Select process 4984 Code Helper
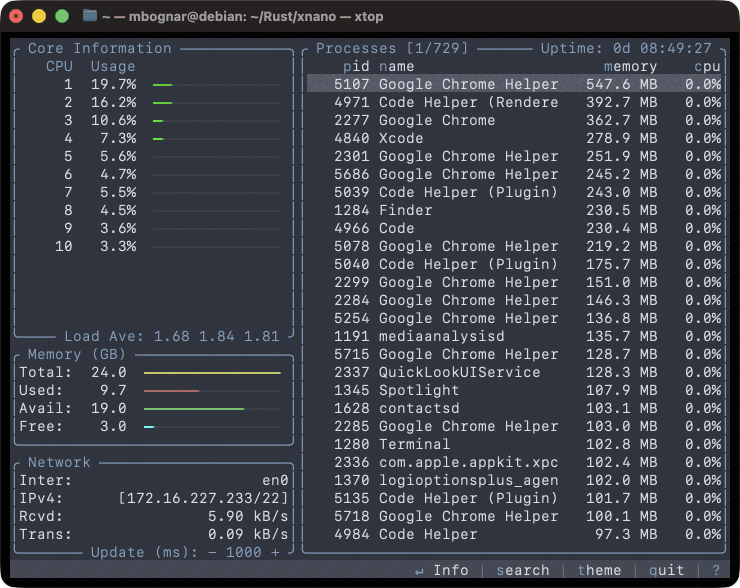 tap(514, 534)
